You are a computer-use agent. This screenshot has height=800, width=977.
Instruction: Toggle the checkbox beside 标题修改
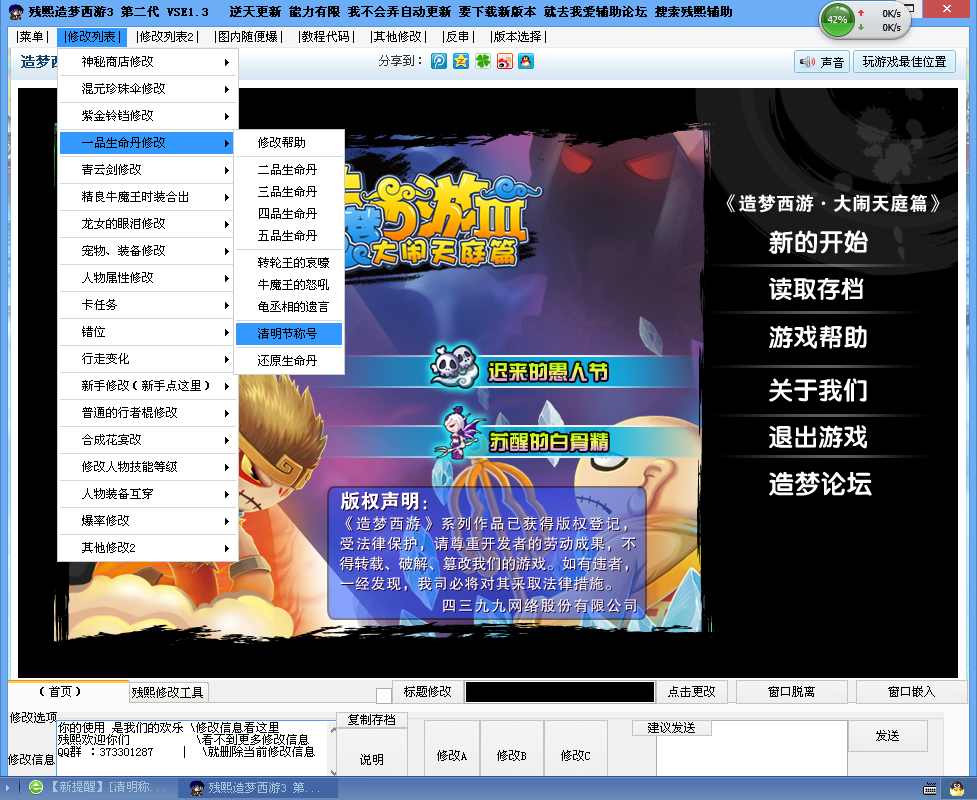[384, 695]
